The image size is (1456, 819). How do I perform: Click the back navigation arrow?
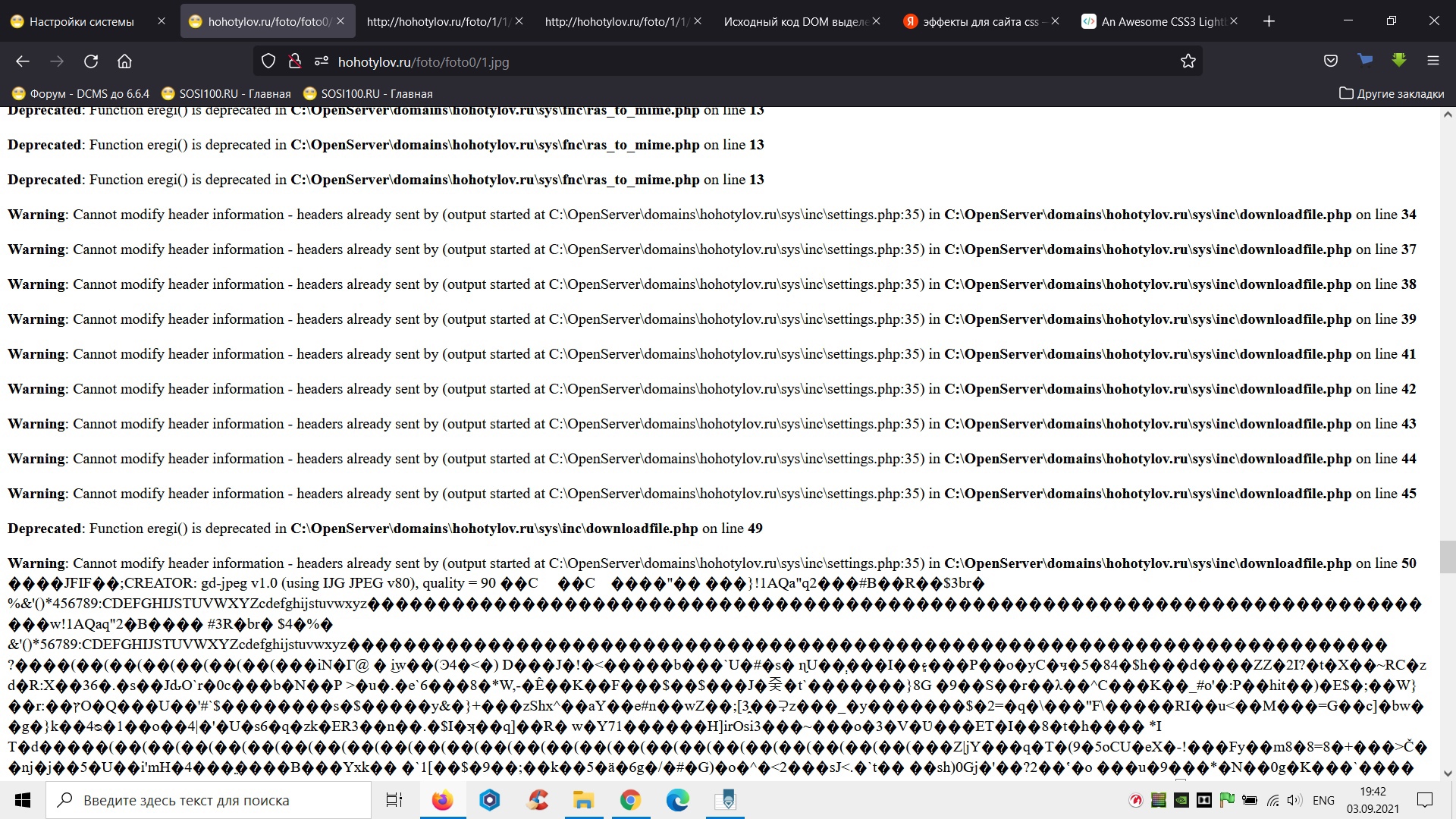tap(23, 61)
